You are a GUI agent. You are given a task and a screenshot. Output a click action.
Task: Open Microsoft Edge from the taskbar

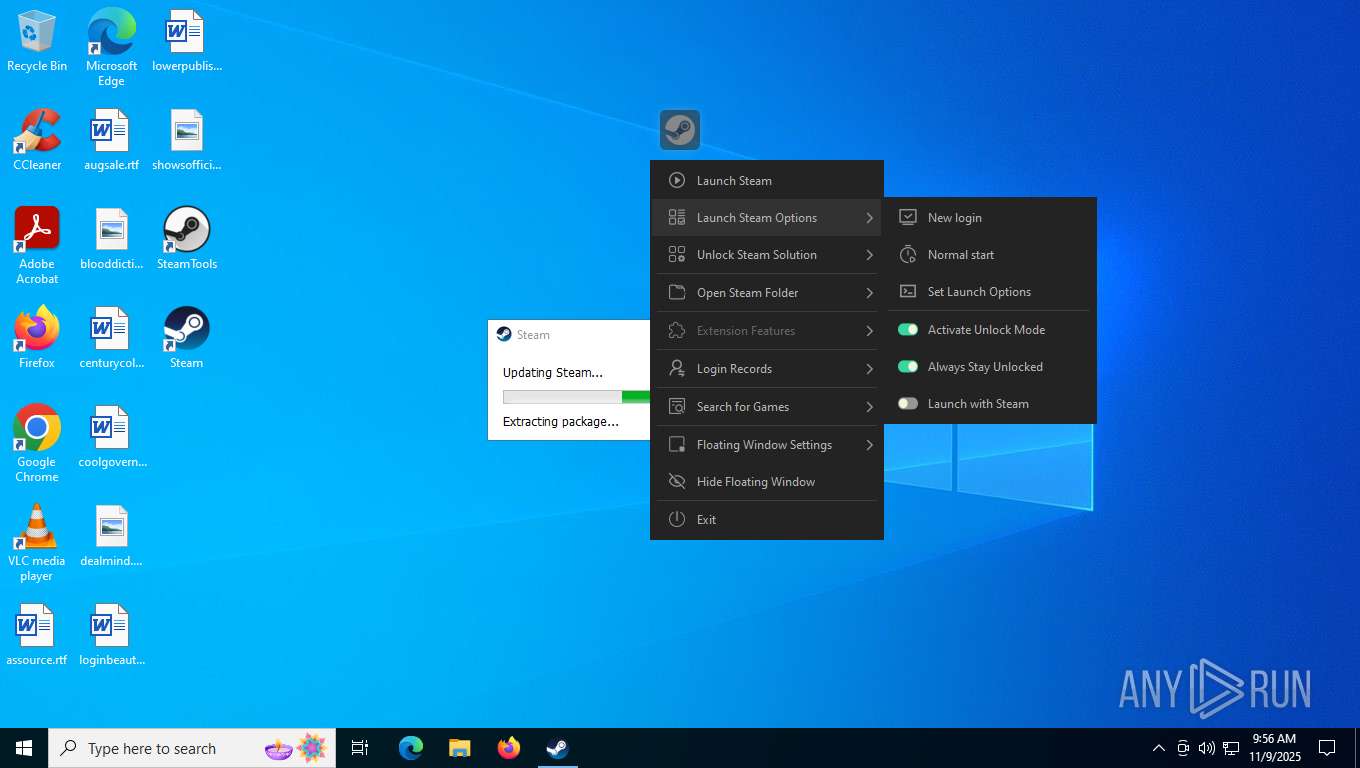[x=410, y=748]
